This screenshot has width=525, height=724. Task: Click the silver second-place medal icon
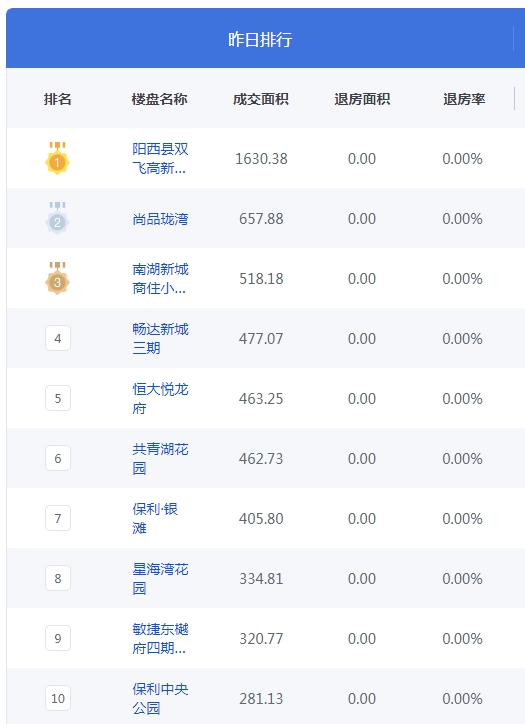(57, 218)
